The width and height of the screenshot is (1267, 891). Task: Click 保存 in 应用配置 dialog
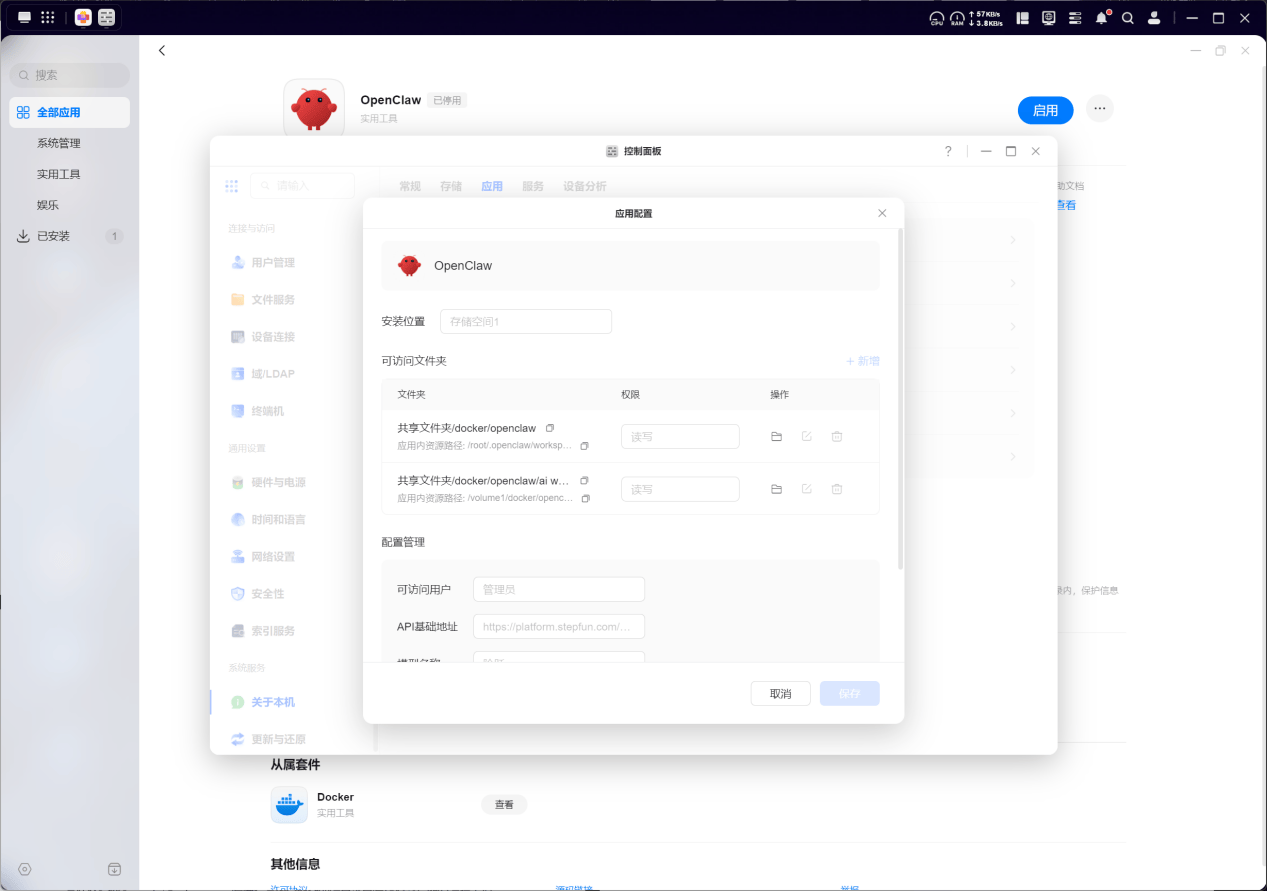[x=850, y=694]
